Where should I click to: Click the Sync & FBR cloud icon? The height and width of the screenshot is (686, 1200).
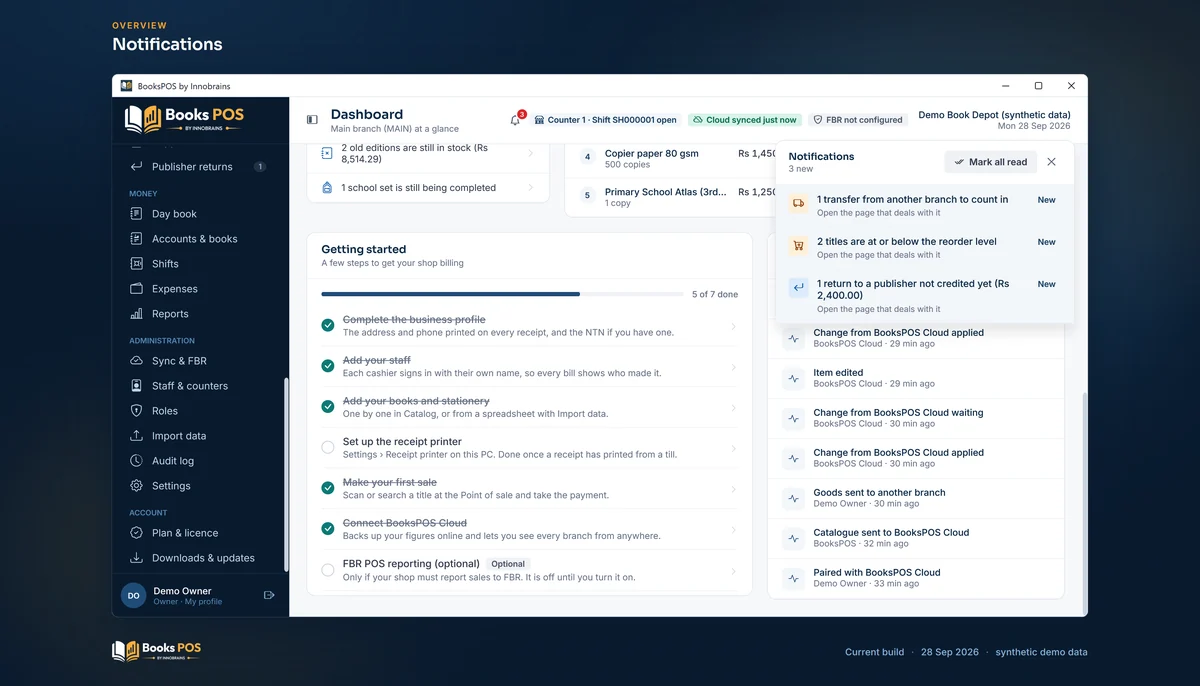point(136,361)
